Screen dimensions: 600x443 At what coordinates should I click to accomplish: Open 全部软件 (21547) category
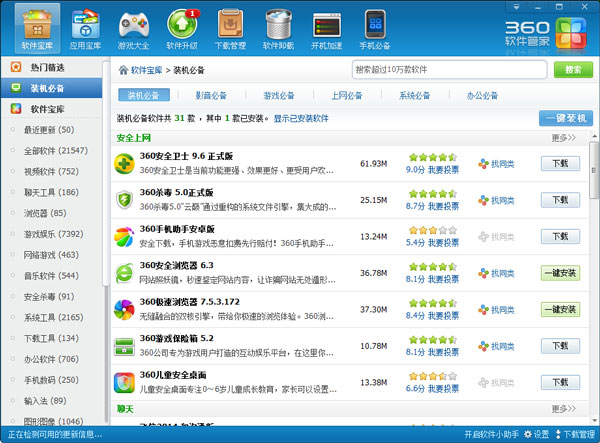click(56, 151)
